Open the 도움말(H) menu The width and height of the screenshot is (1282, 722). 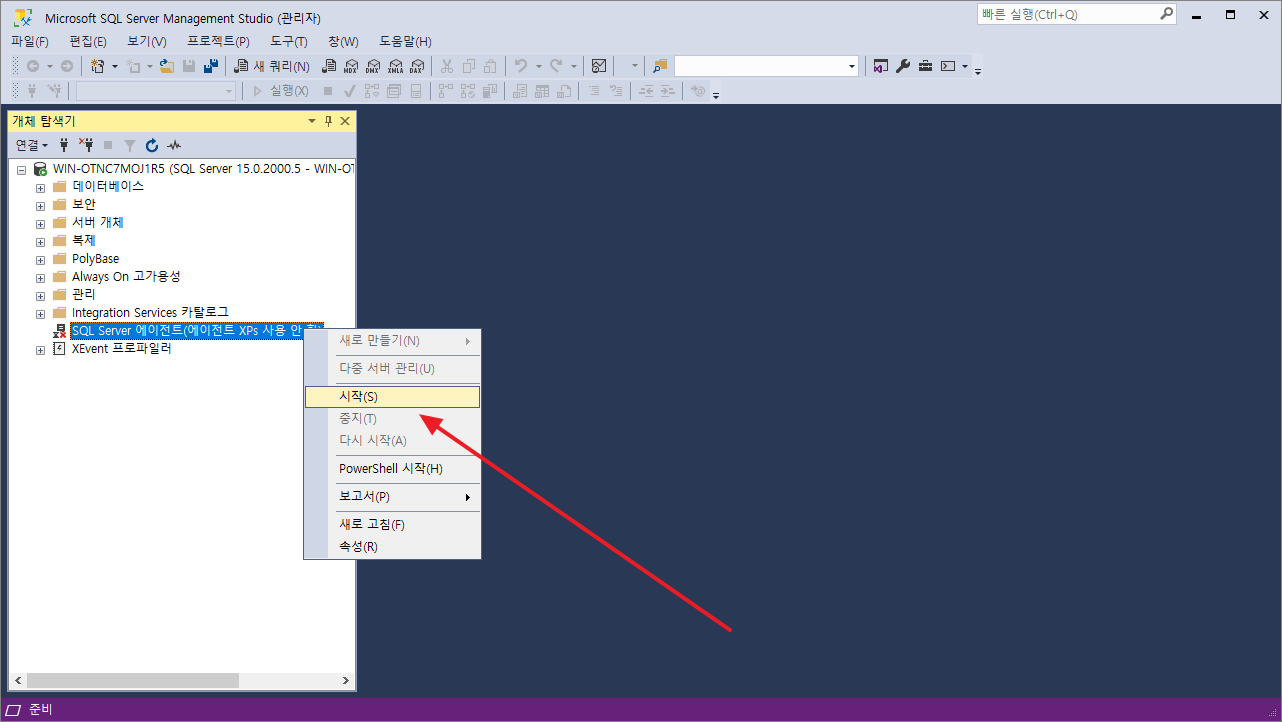405,41
